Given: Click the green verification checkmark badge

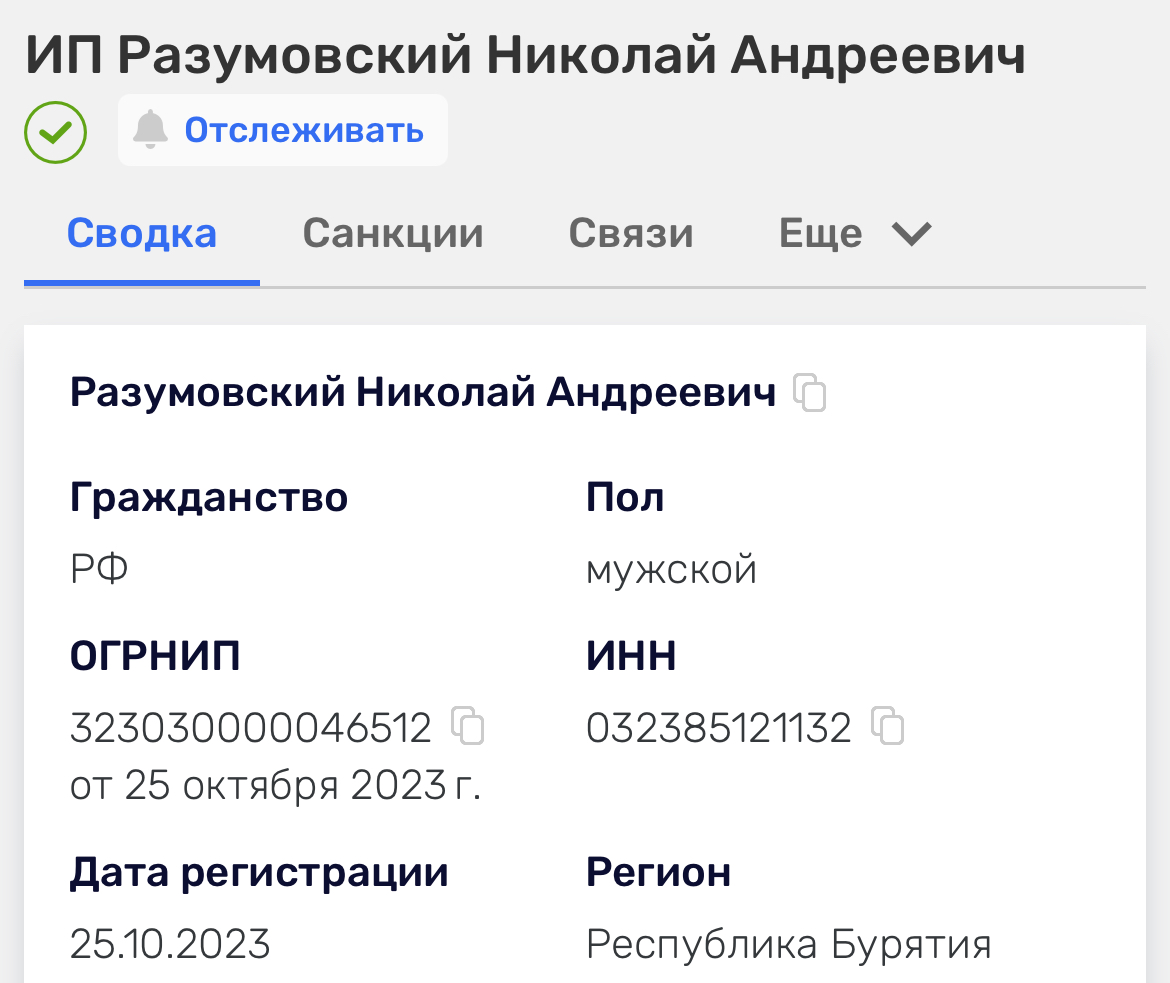Looking at the screenshot, I should click(55, 131).
